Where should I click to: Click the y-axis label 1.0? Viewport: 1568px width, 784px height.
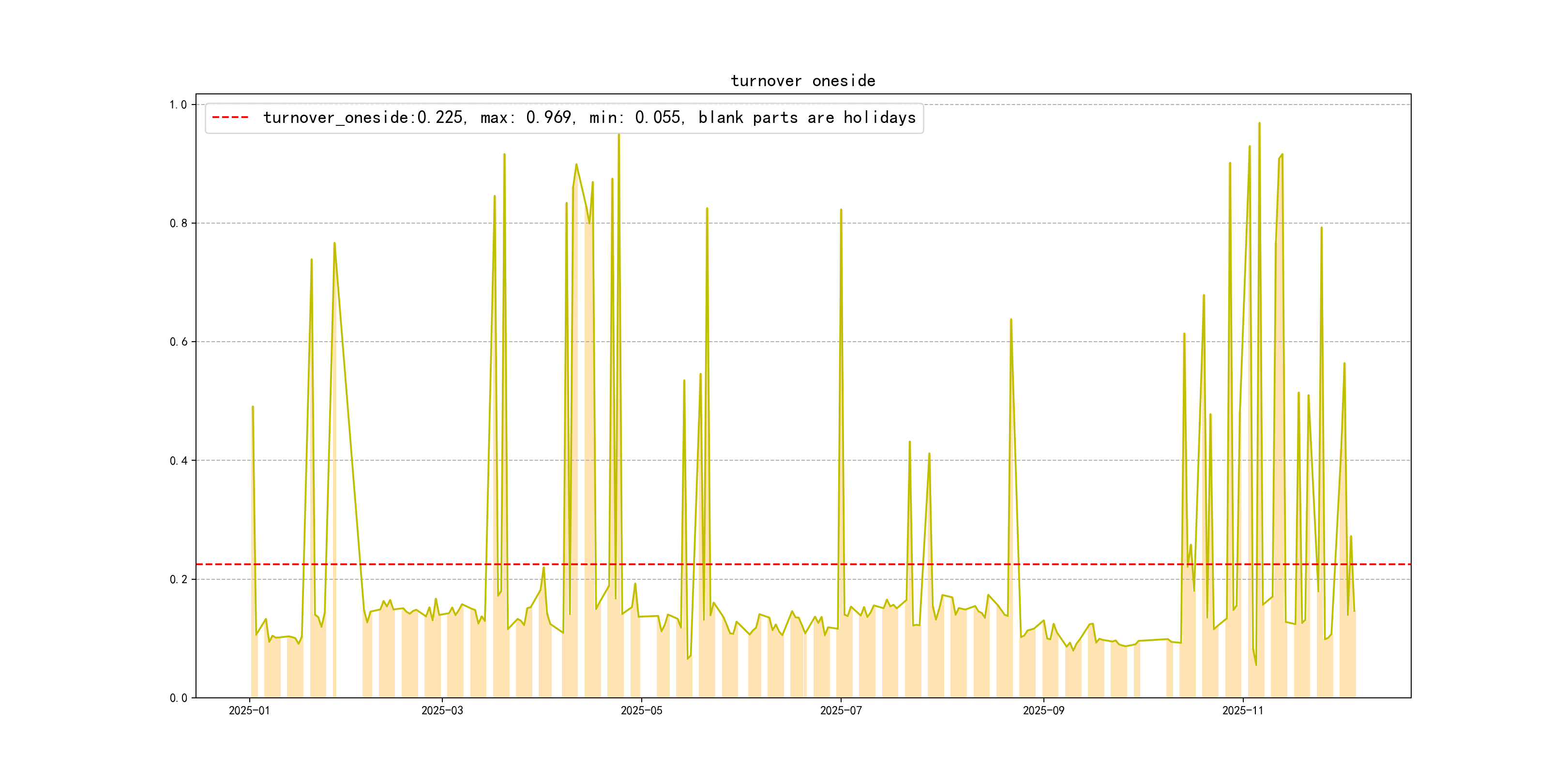click(x=178, y=105)
